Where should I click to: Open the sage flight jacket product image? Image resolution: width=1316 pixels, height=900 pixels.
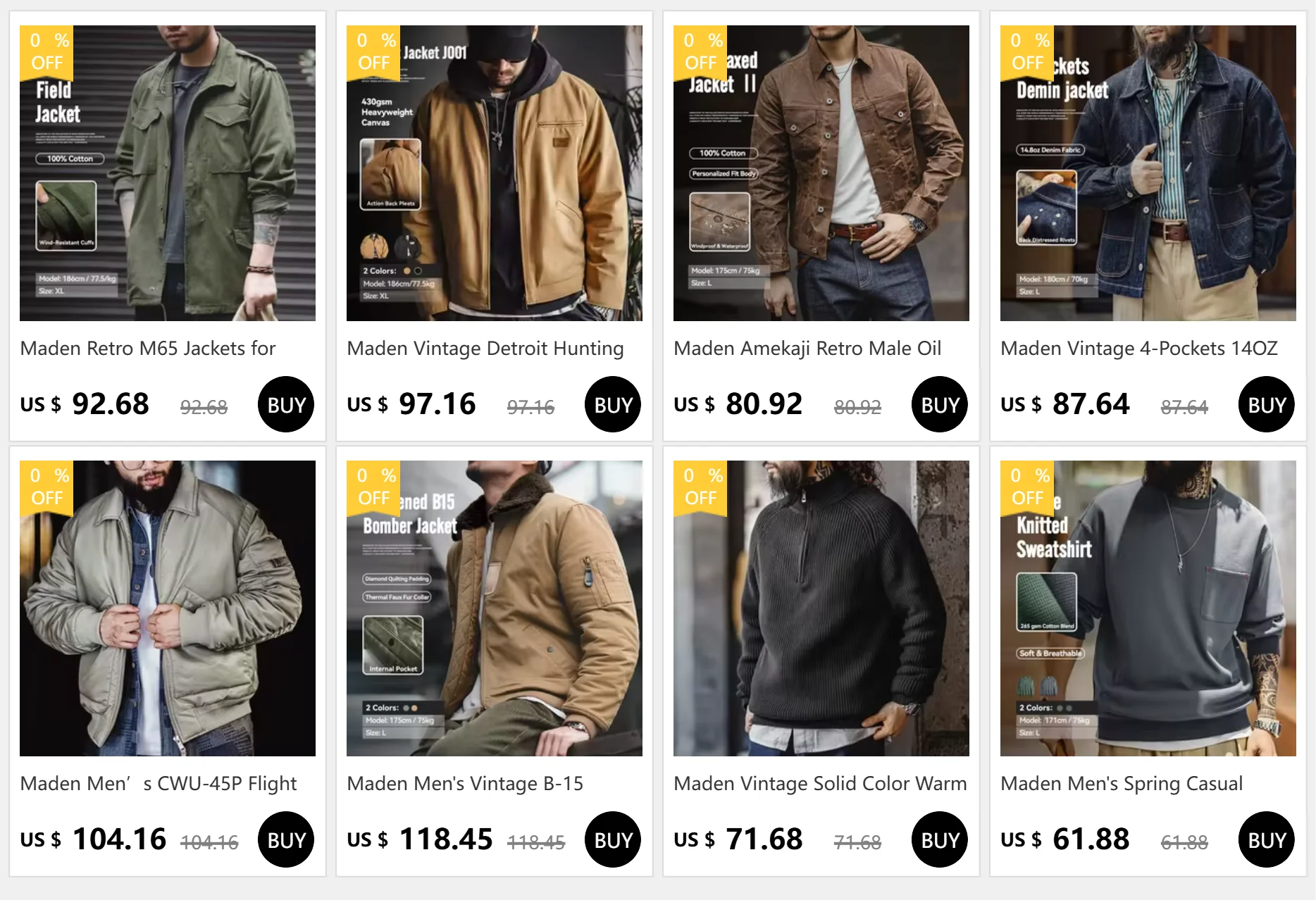click(168, 608)
